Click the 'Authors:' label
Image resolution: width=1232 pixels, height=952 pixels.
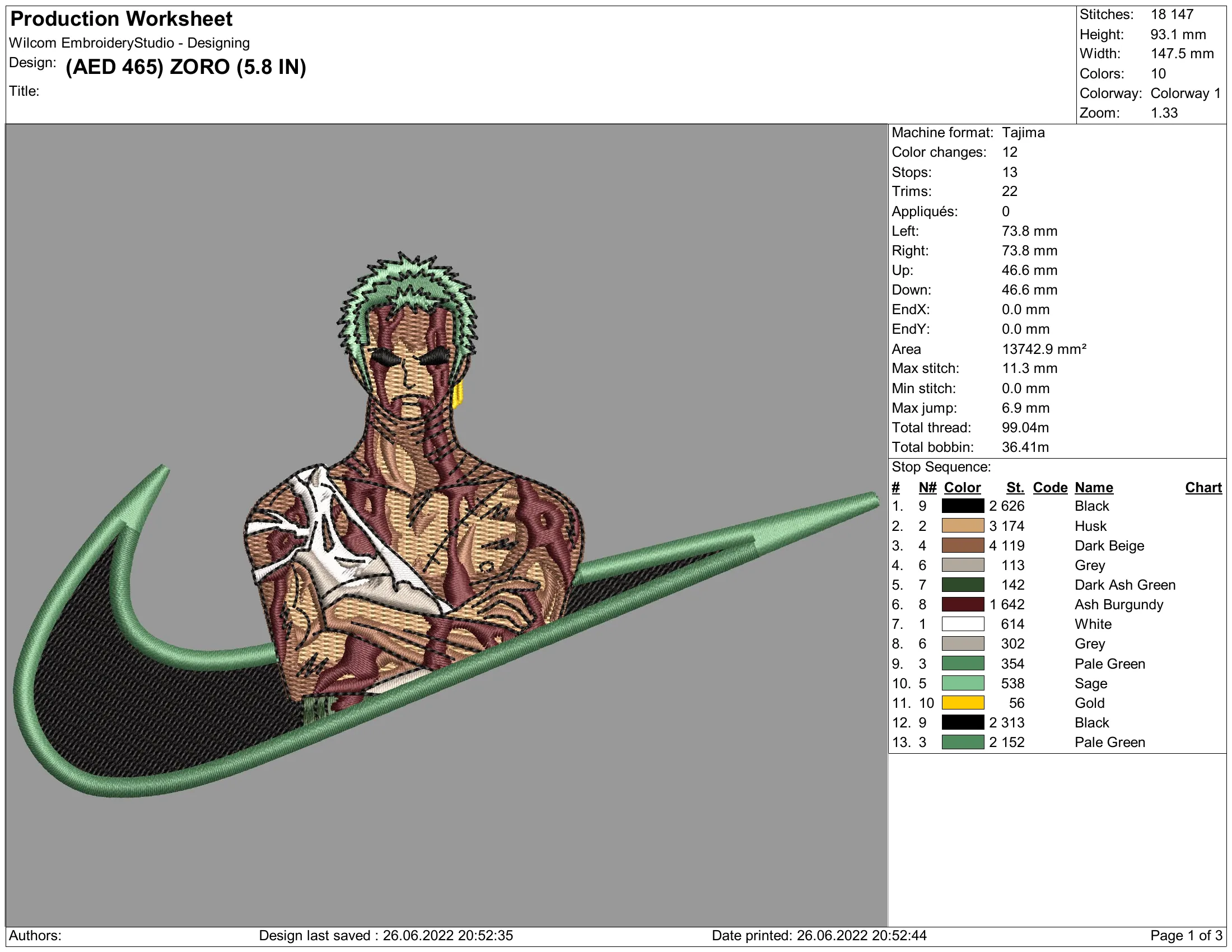click(35, 936)
